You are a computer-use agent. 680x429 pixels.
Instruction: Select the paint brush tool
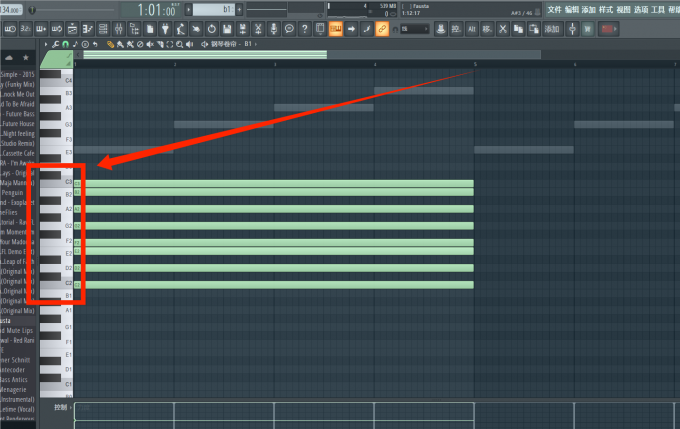(x=120, y=44)
